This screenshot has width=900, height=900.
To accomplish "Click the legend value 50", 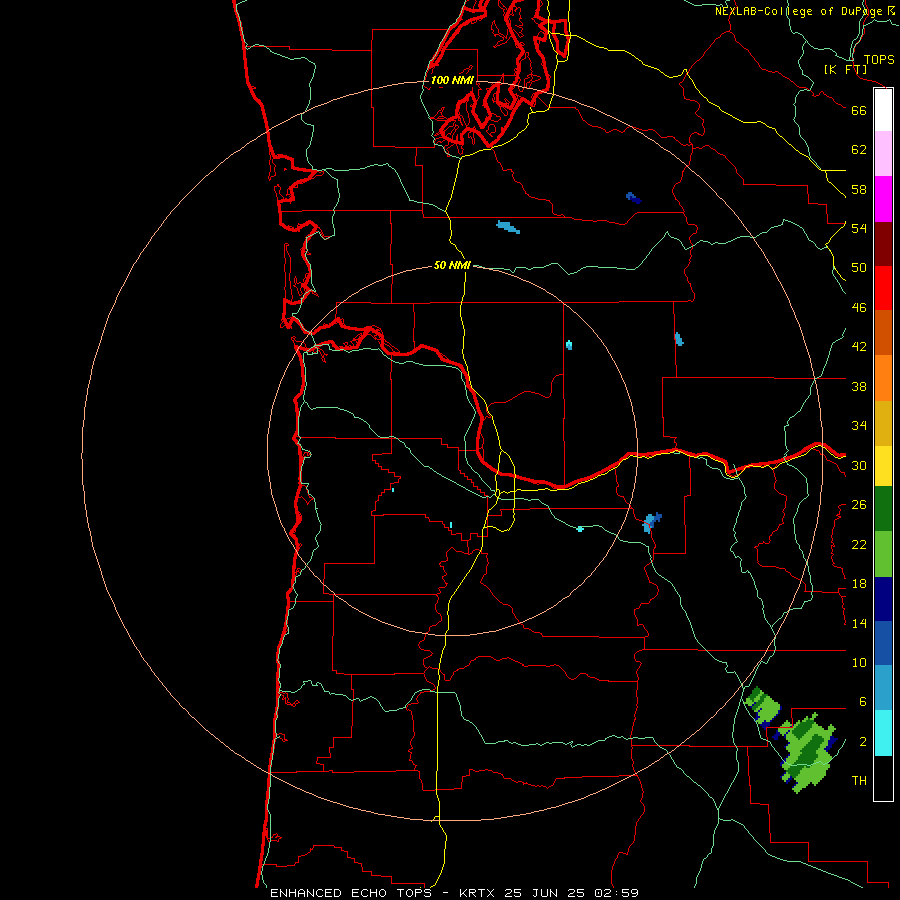I will pos(859,268).
